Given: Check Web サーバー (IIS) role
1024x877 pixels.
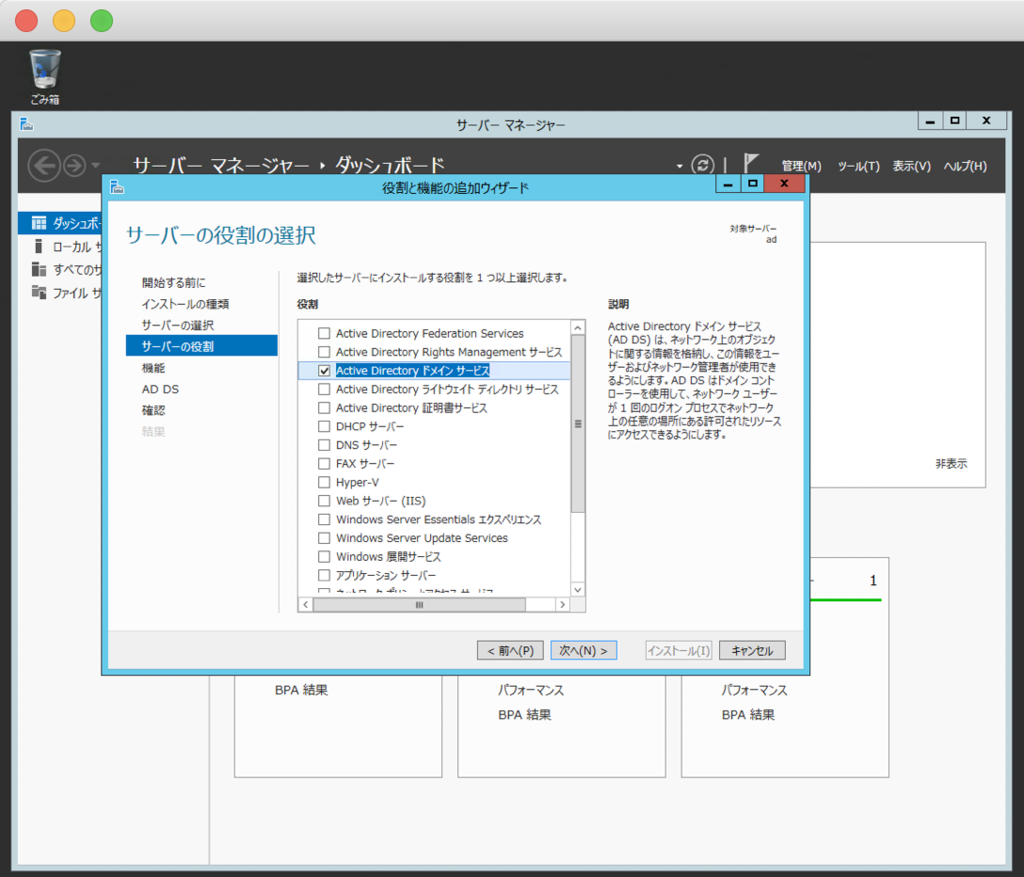Looking at the screenshot, I should point(324,501).
